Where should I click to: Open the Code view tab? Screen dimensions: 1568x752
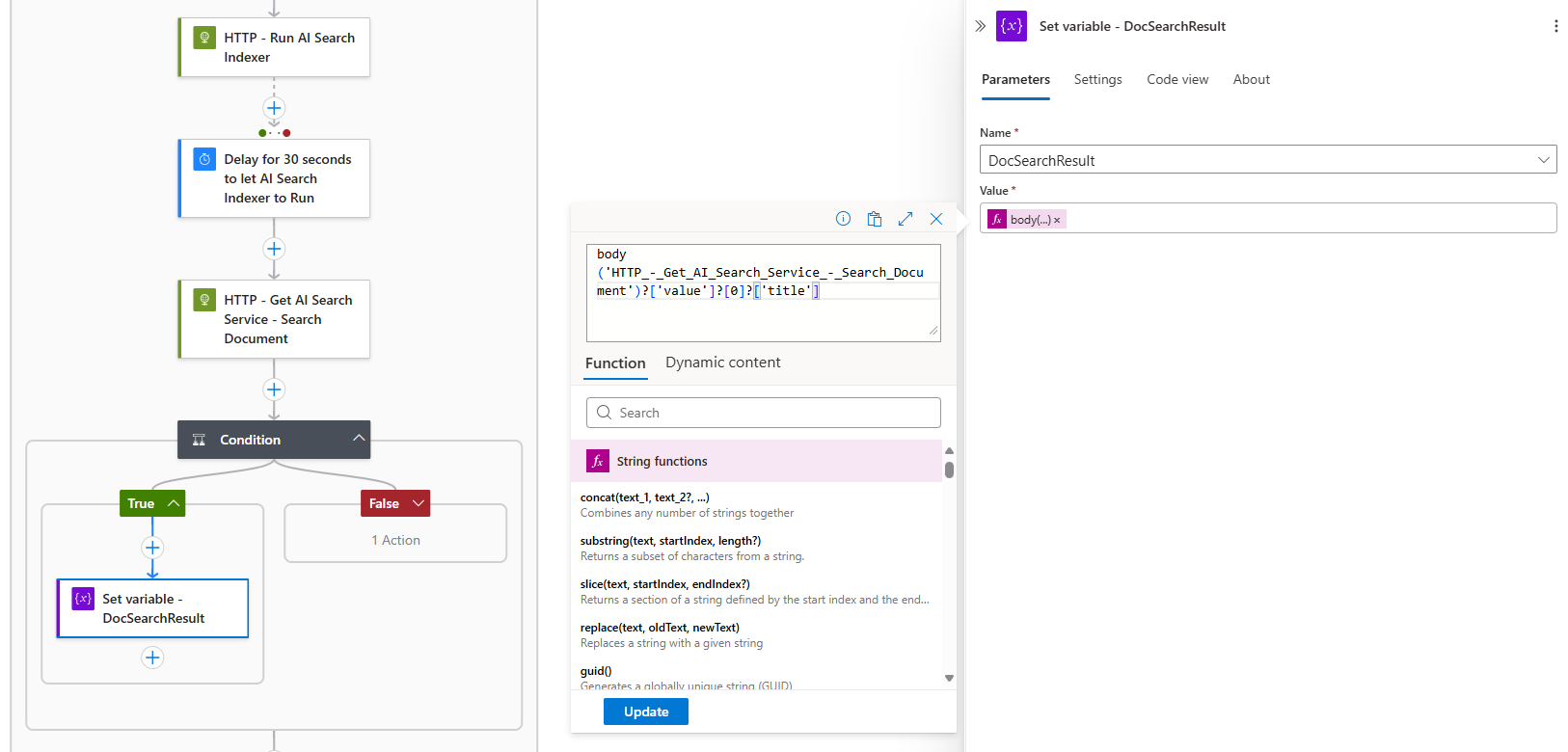tap(1176, 79)
